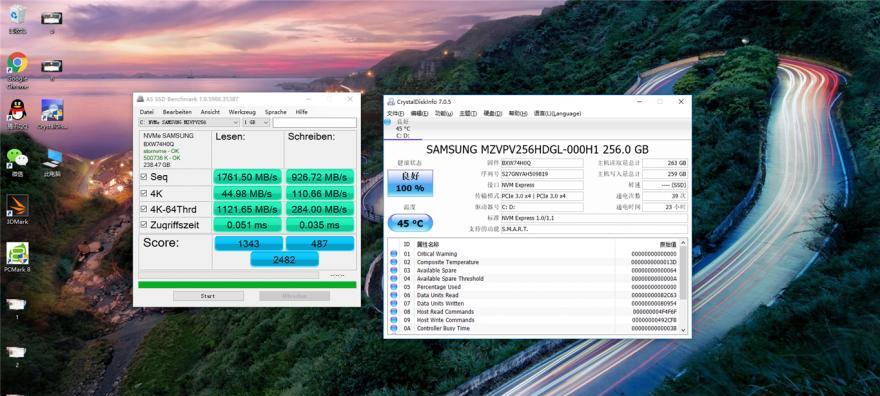Screen dimensions: 880x396
Task: Open 3DMark desktop shortcut
Action: (17, 209)
